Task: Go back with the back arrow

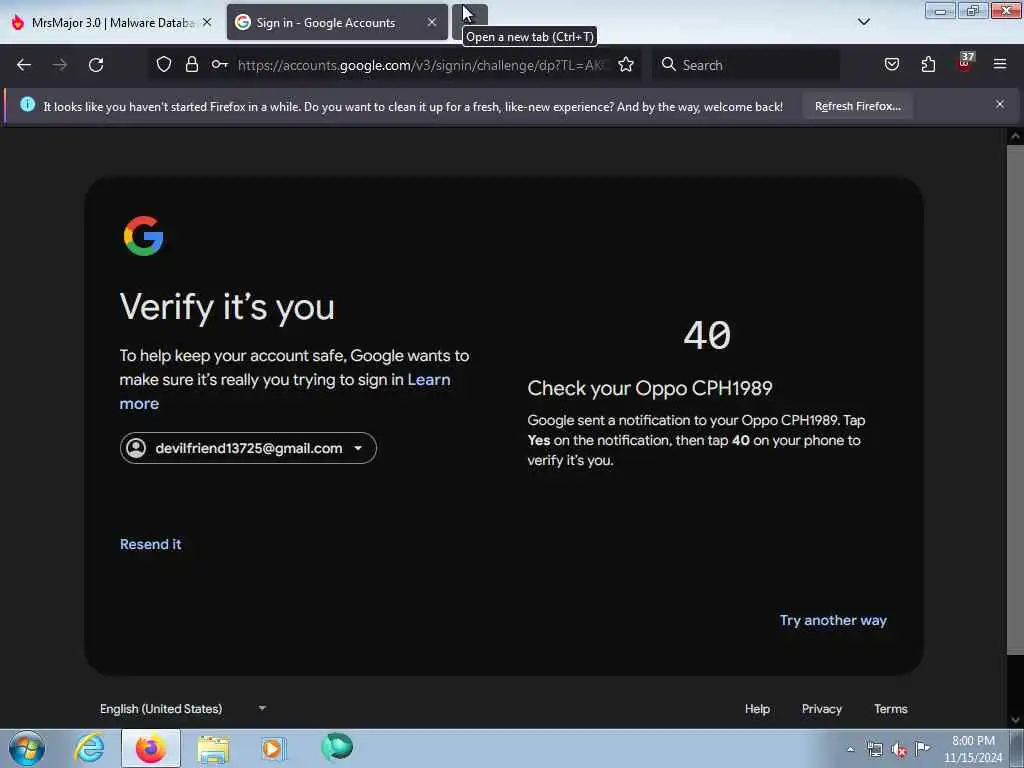Action: [24, 65]
